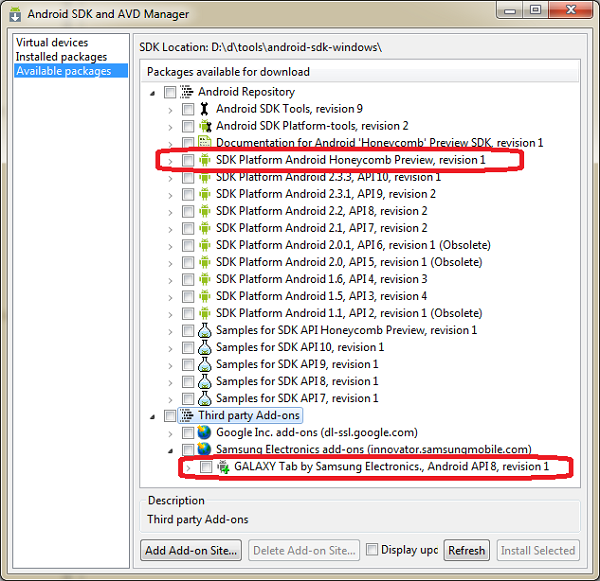Click the Delete Add-on Site button

coord(304,550)
